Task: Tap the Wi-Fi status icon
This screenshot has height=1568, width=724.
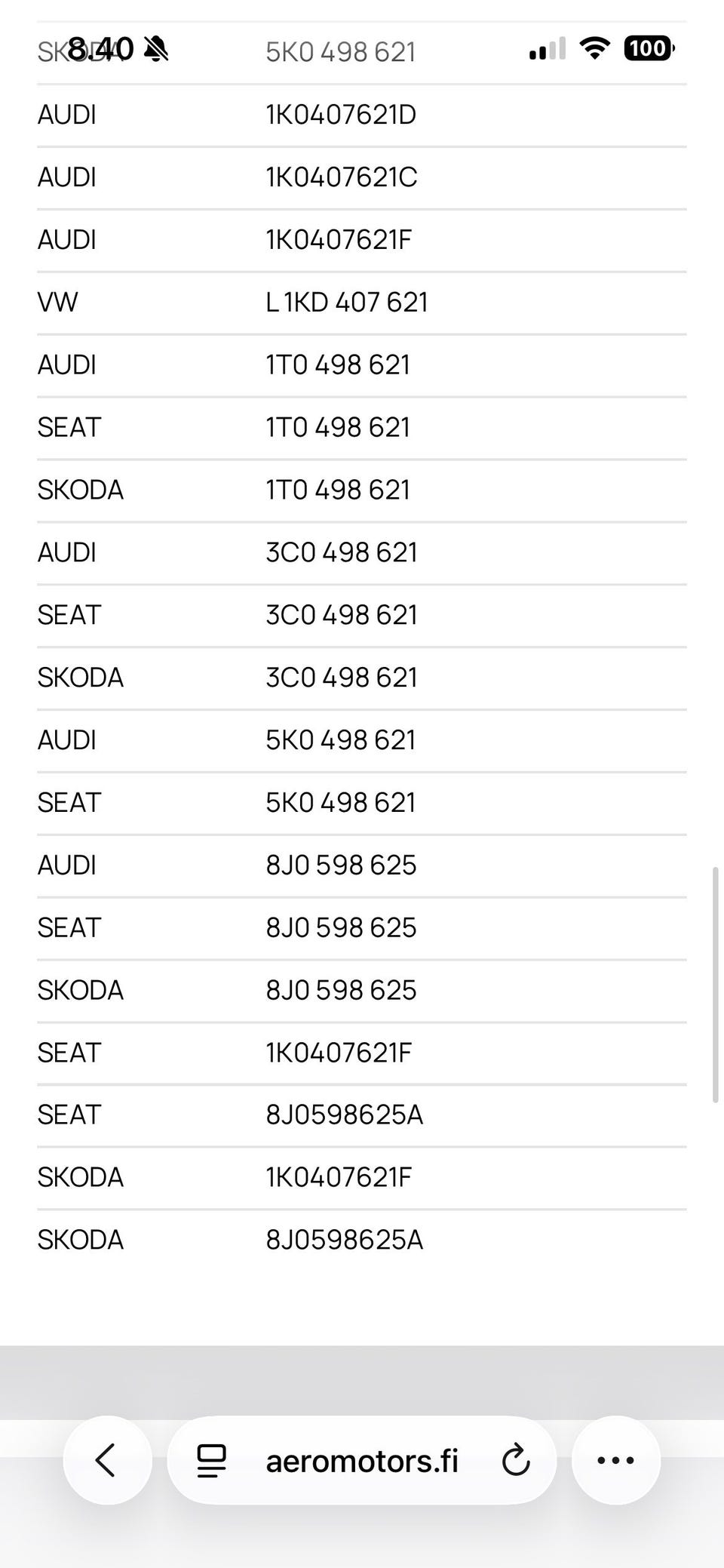Action: pyautogui.click(x=595, y=48)
